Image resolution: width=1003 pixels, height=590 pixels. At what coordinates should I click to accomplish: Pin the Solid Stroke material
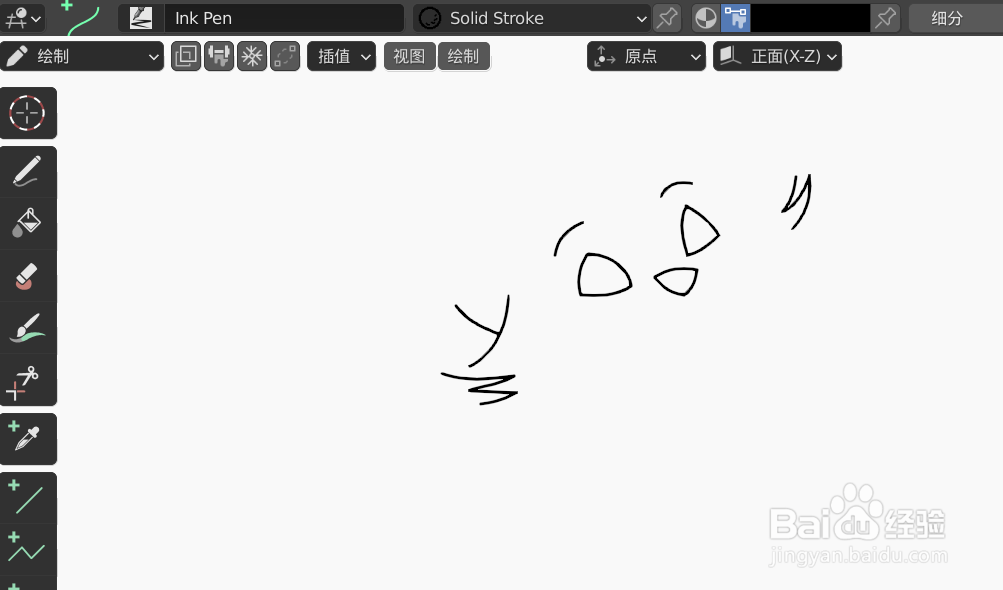[x=667, y=18]
